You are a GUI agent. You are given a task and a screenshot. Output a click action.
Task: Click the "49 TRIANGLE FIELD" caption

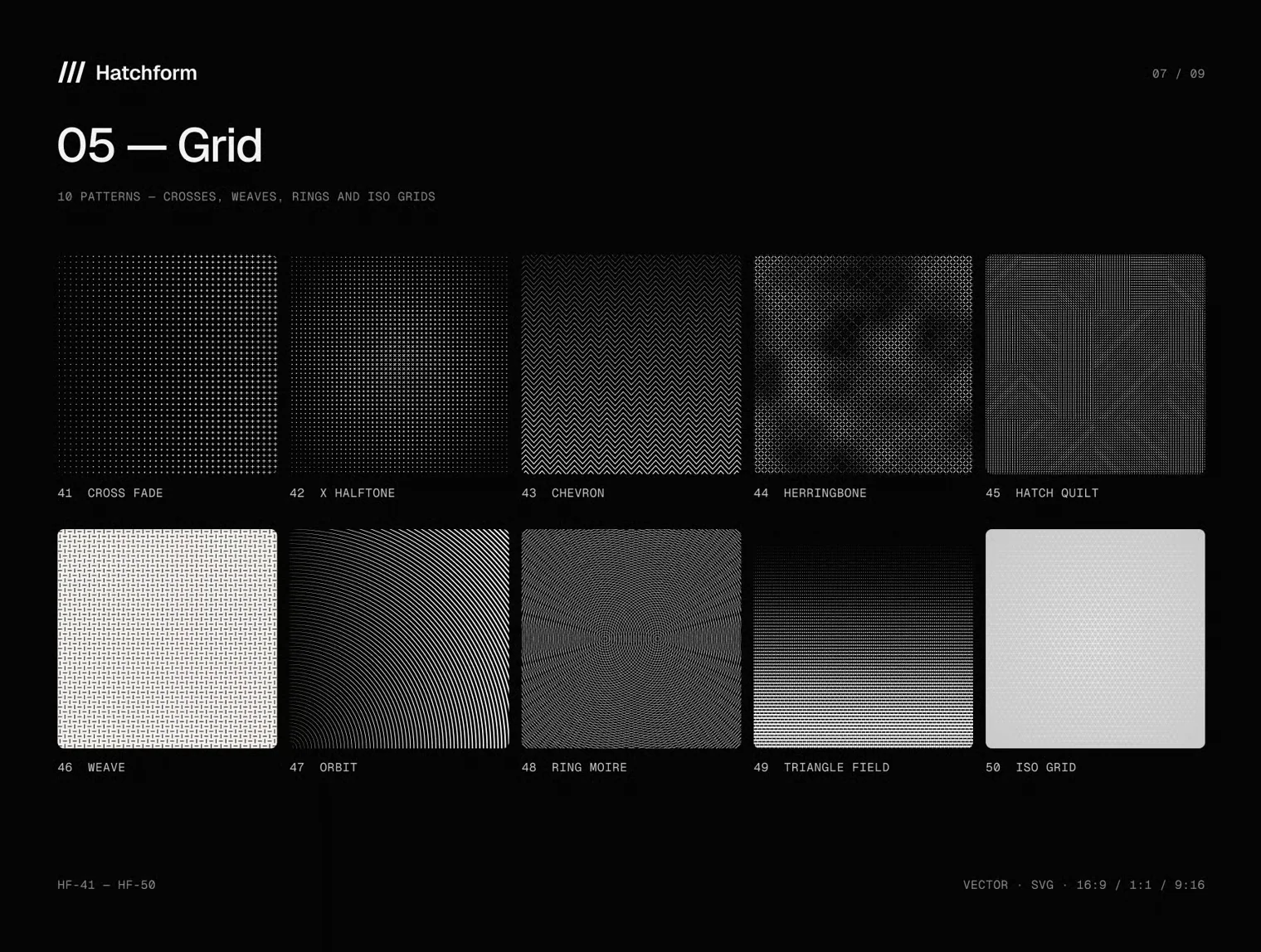tap(821, 767)
